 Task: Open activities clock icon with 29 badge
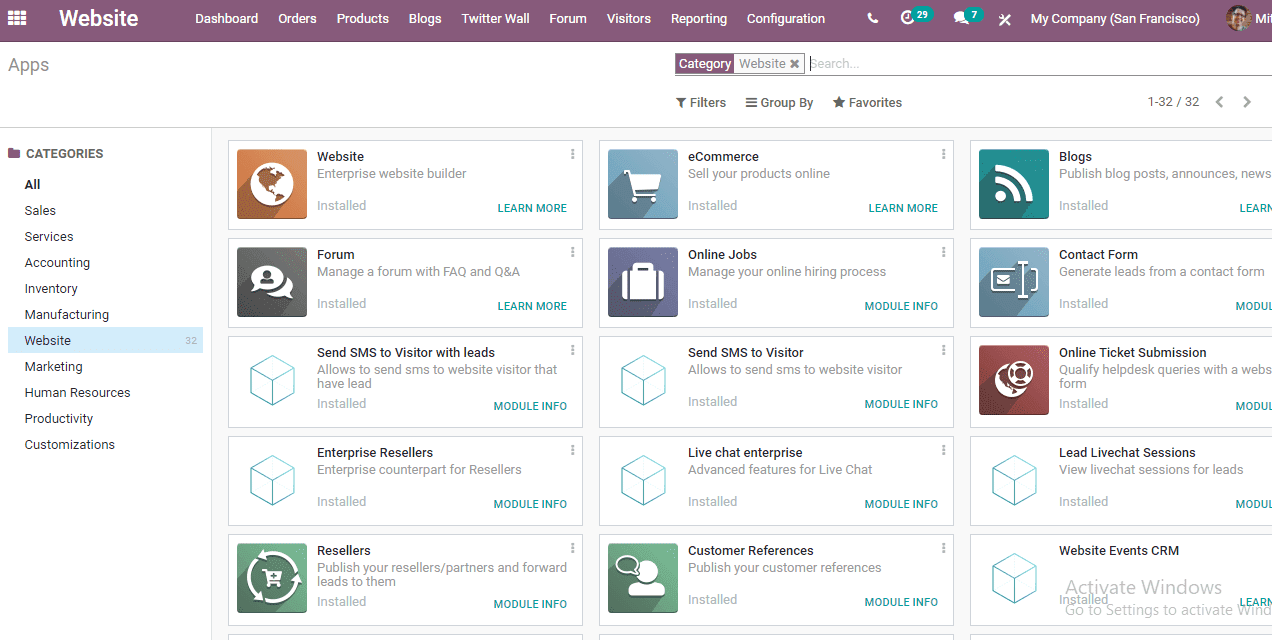coord(915,17)
